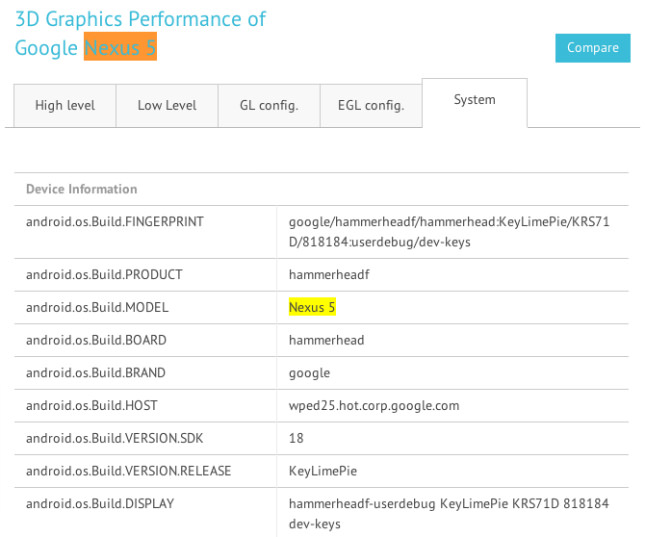Click the KeyLimePie release value
Viewport: 645px width, 537px height.
(322, 471)
